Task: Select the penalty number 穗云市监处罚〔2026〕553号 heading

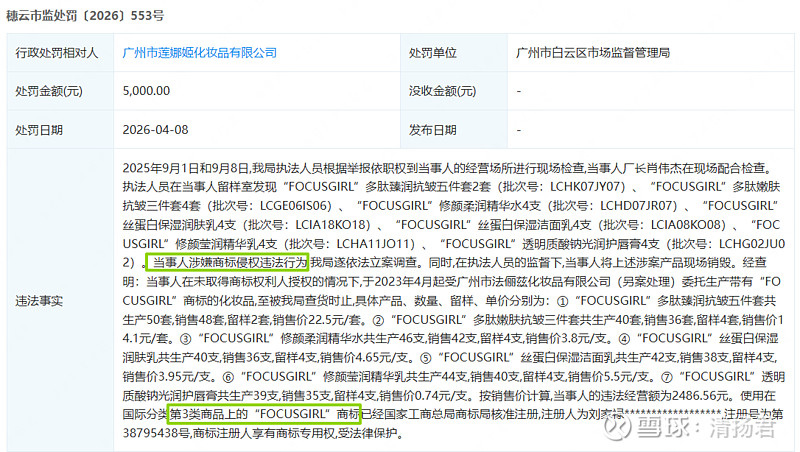Action: tap(85, 15)
